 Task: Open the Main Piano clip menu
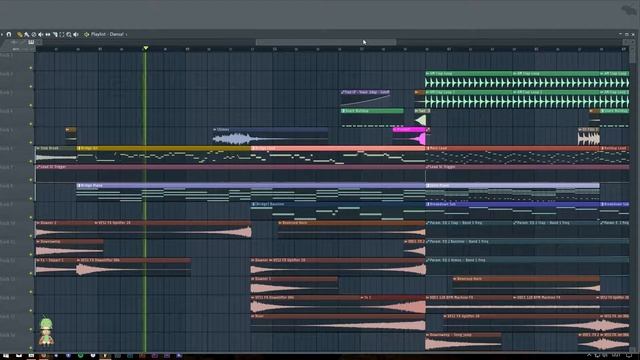[427, 186]
